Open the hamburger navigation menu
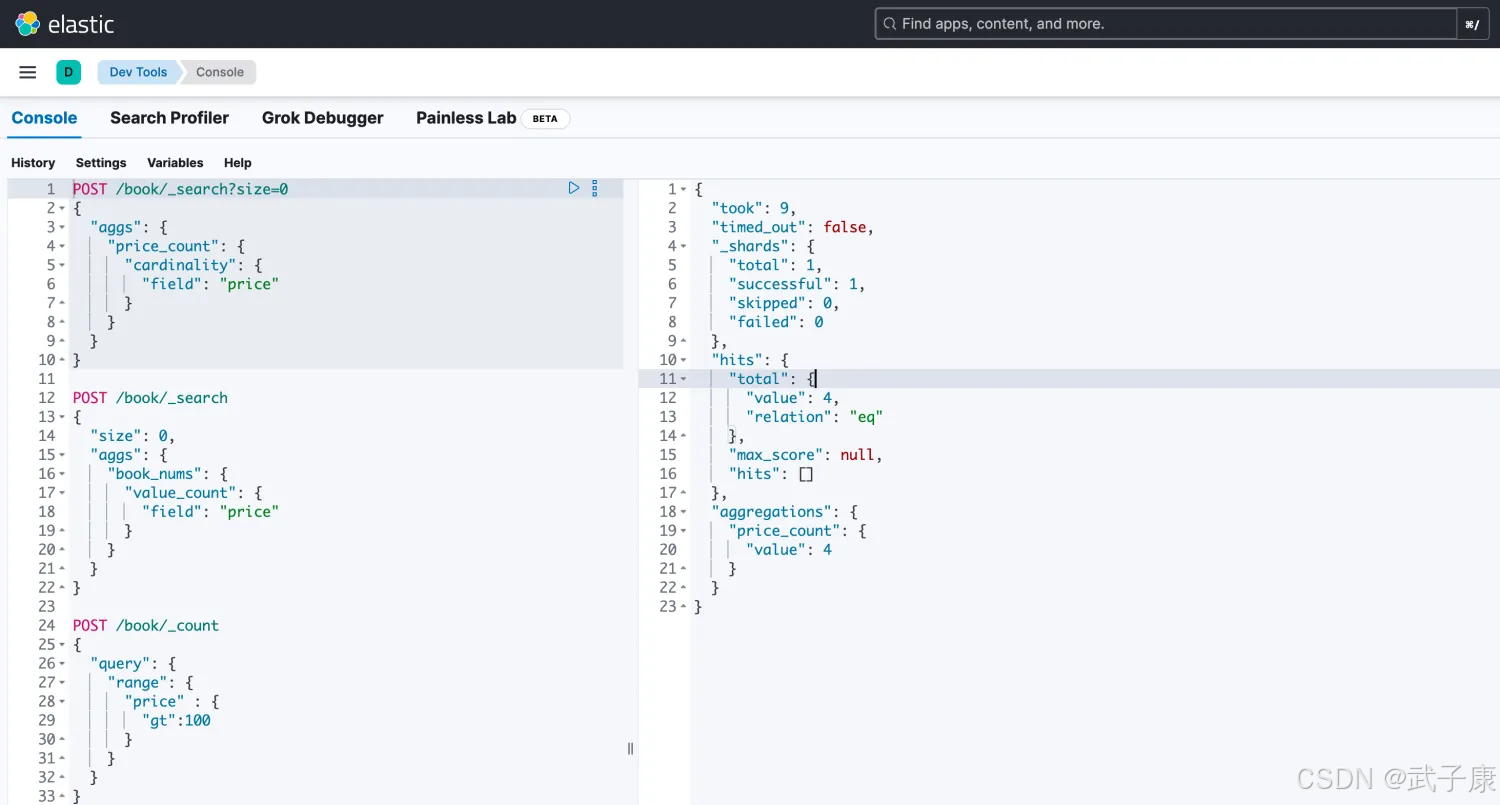 point(28,72)
